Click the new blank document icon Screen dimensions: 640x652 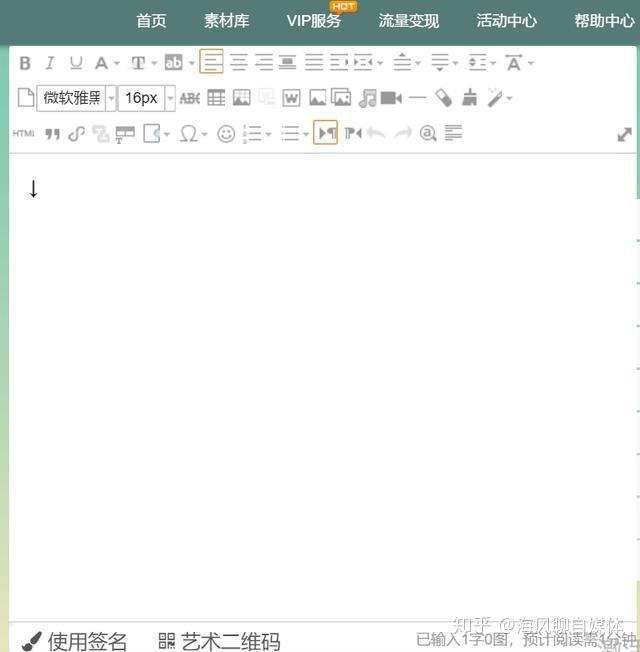coord(26,98)
